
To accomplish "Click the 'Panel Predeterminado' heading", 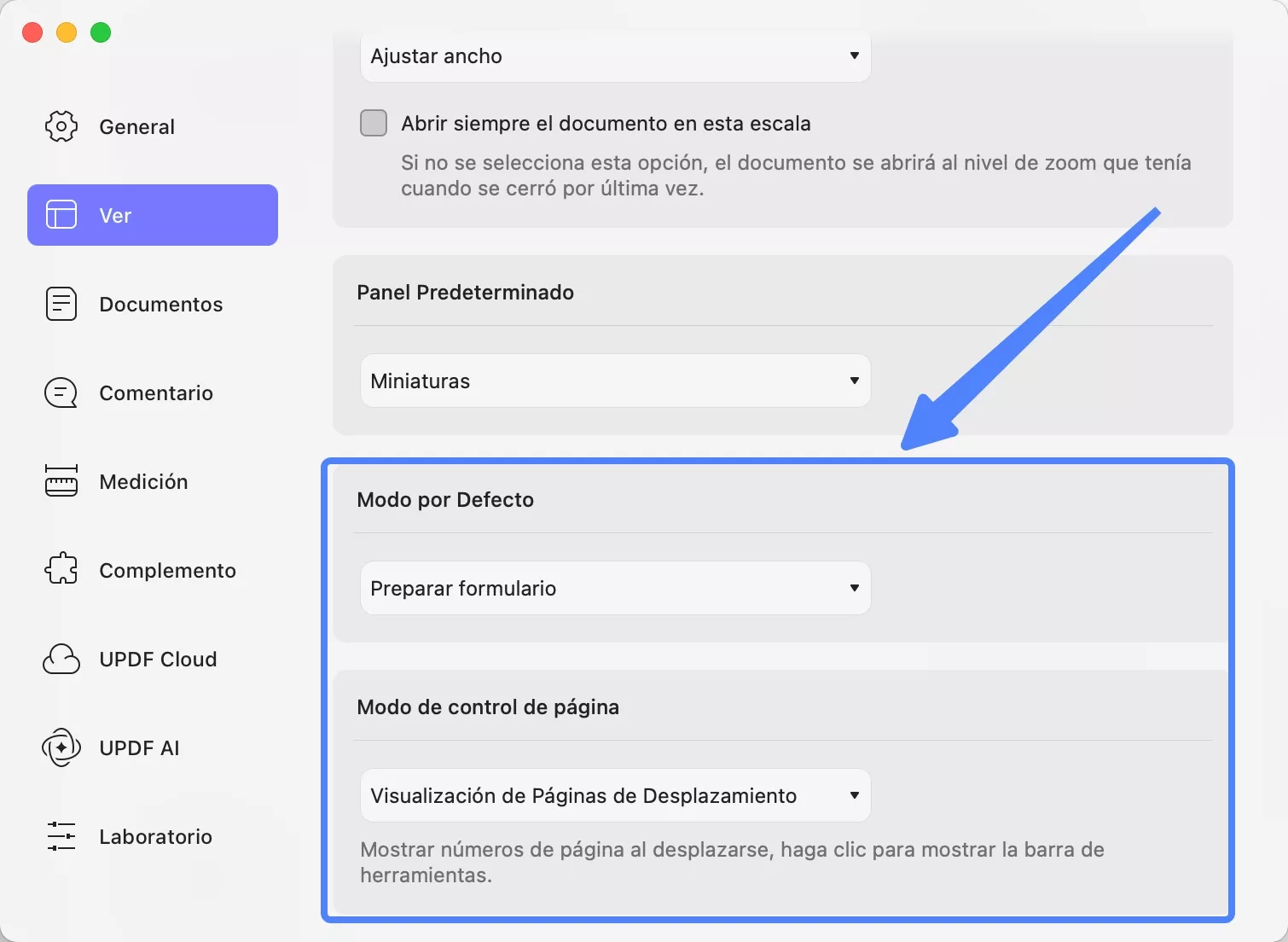I will click(466, 292).
